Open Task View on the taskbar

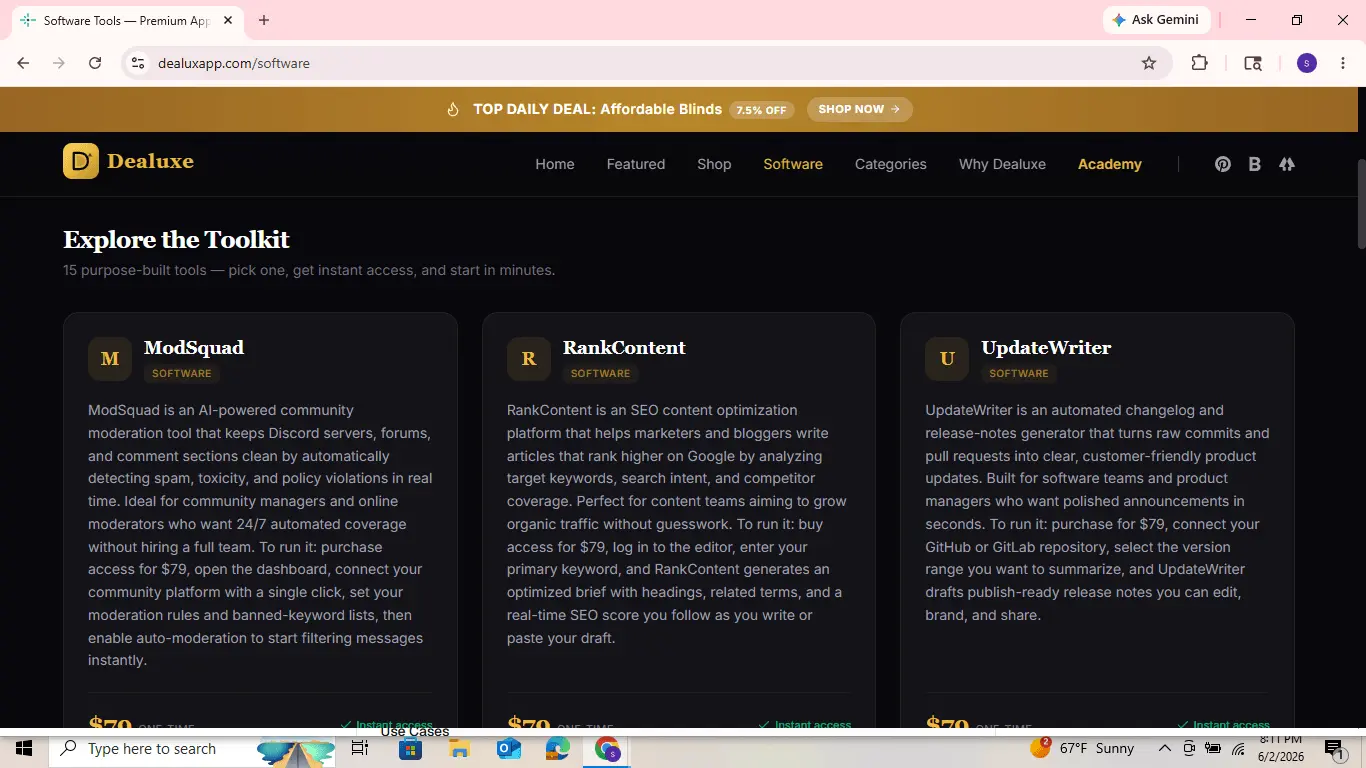pos(360,748)
